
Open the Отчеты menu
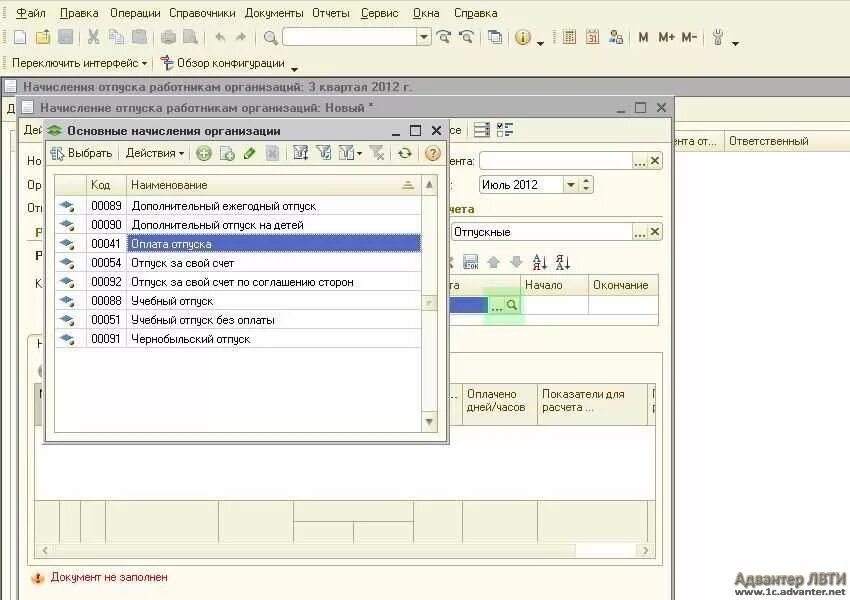pyautogui.click(x=331, y=13)
